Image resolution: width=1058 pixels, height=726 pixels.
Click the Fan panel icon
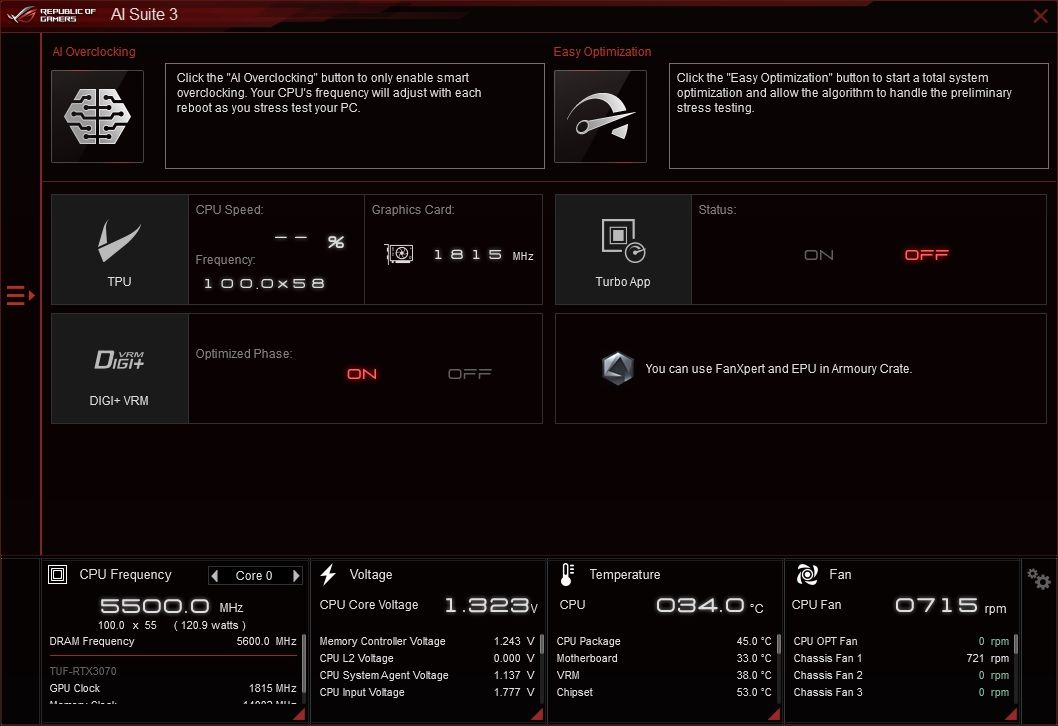click(807, 574)
